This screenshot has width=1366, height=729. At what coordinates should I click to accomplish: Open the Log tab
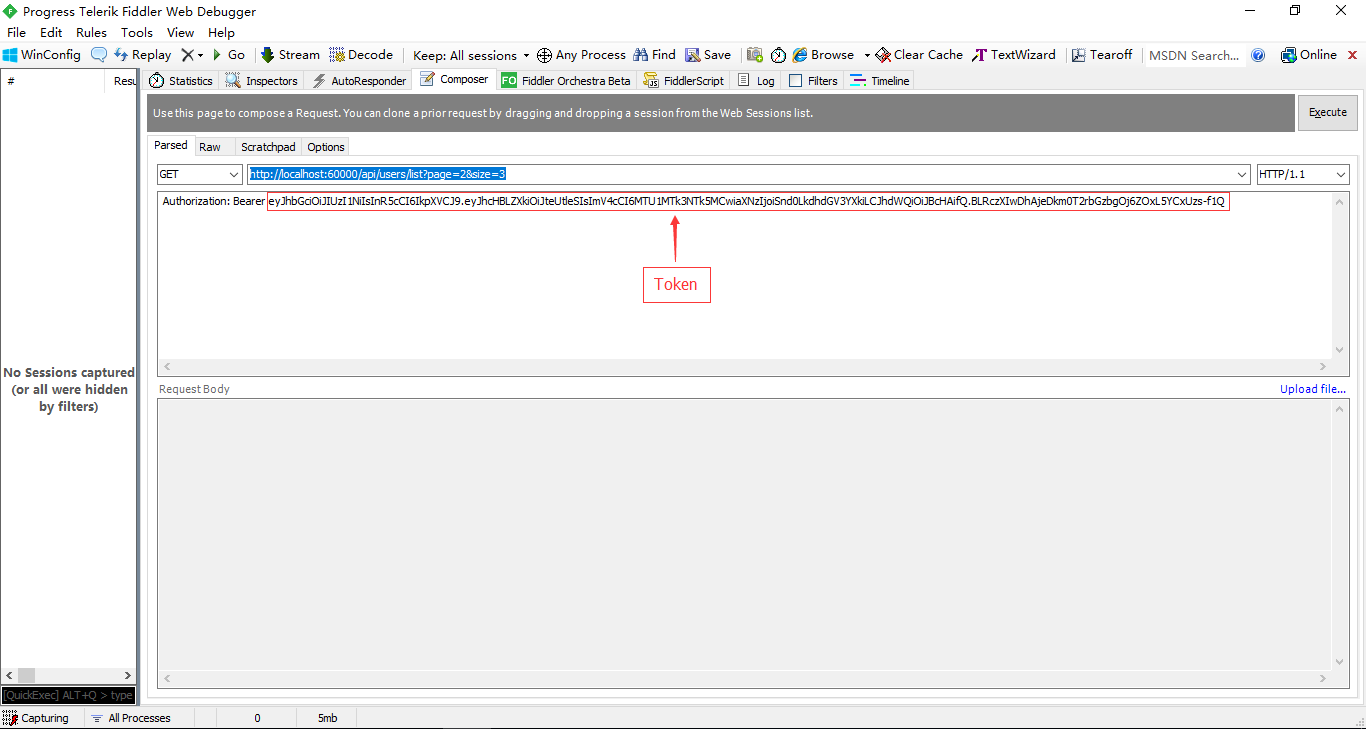point(756,81)
